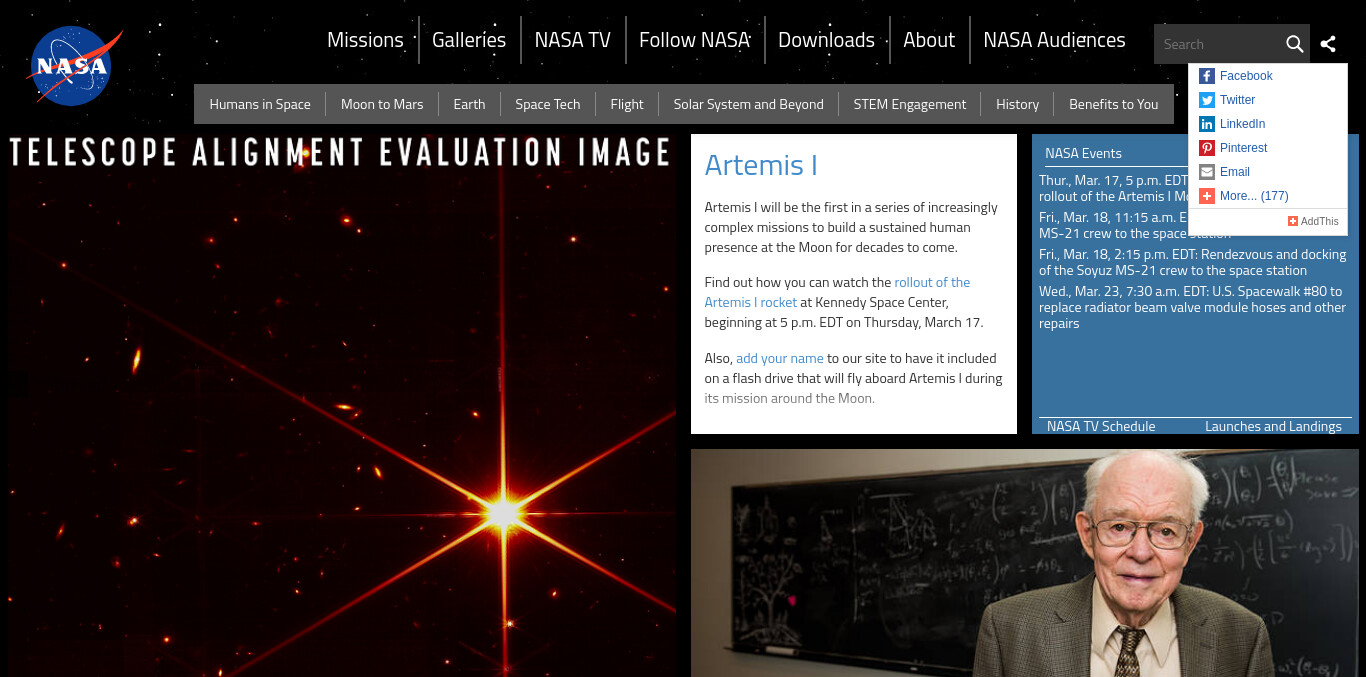Viewport: 1366px width, 677px height.
Task: Click Mar. 18, 2:15 p.m. Rendezvous event
Action: pos(1193,262)
